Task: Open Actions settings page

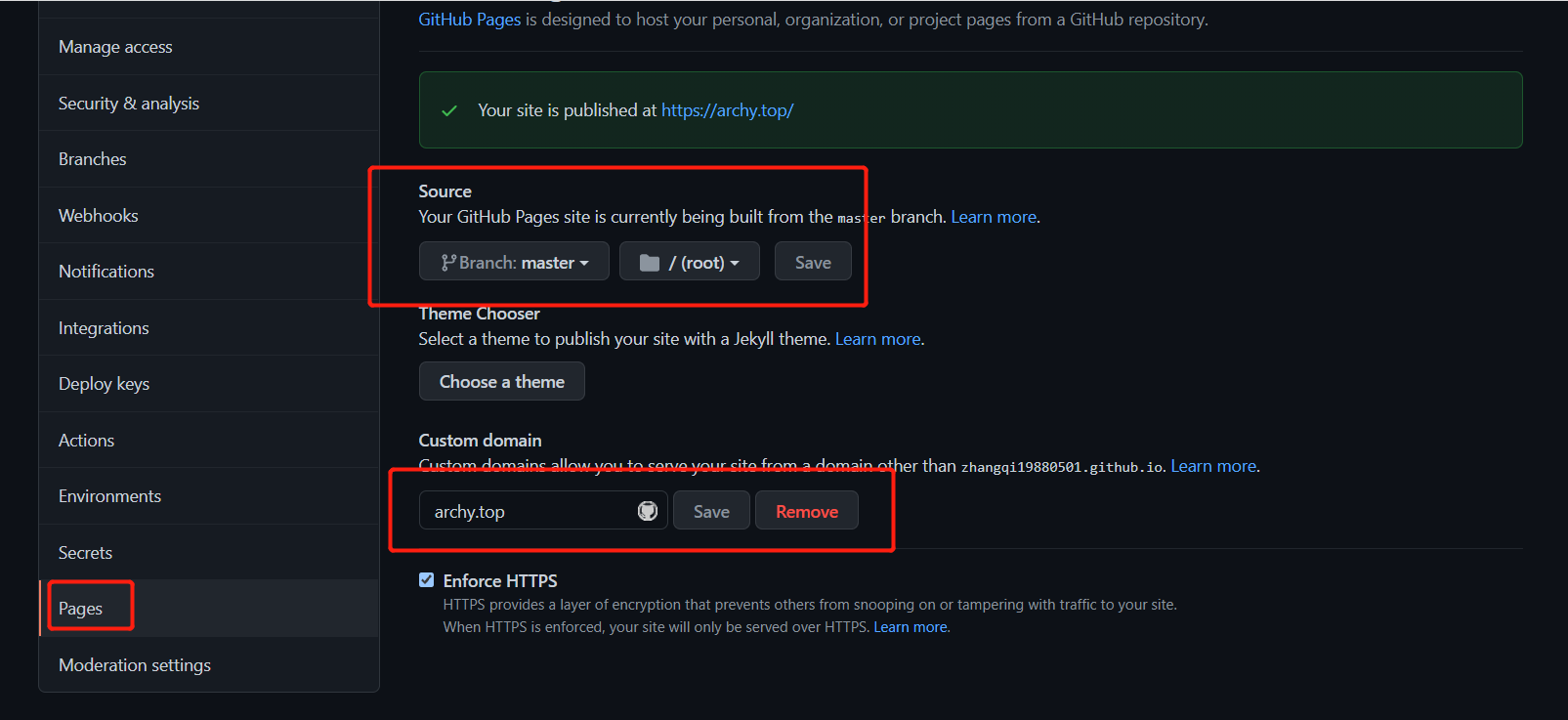Action: [x=209, y=440]
